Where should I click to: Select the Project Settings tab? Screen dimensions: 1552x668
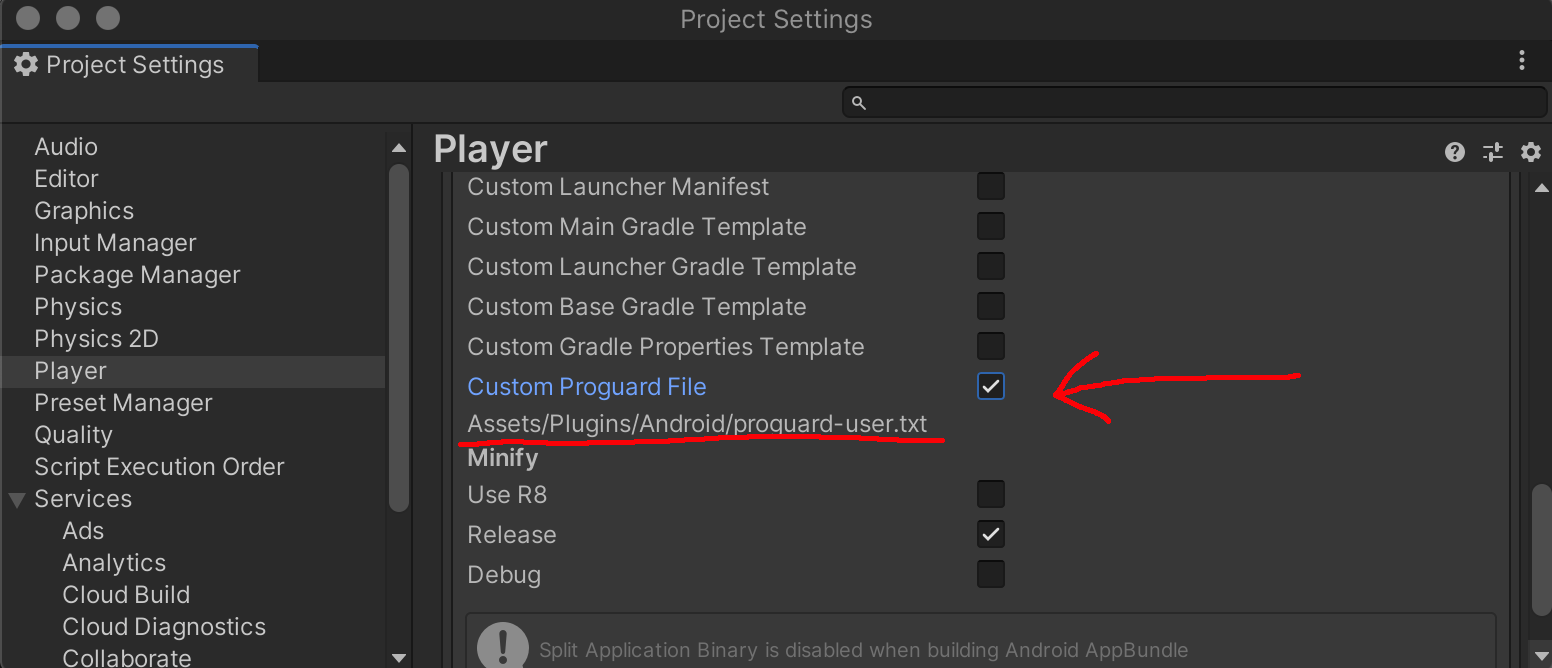pyautogui.click(x=130, y=65)
